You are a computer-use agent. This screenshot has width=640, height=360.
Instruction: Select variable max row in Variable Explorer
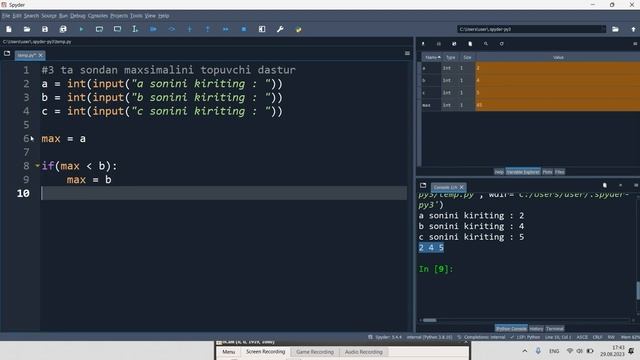pyautogui.click(x=530, y=105)
